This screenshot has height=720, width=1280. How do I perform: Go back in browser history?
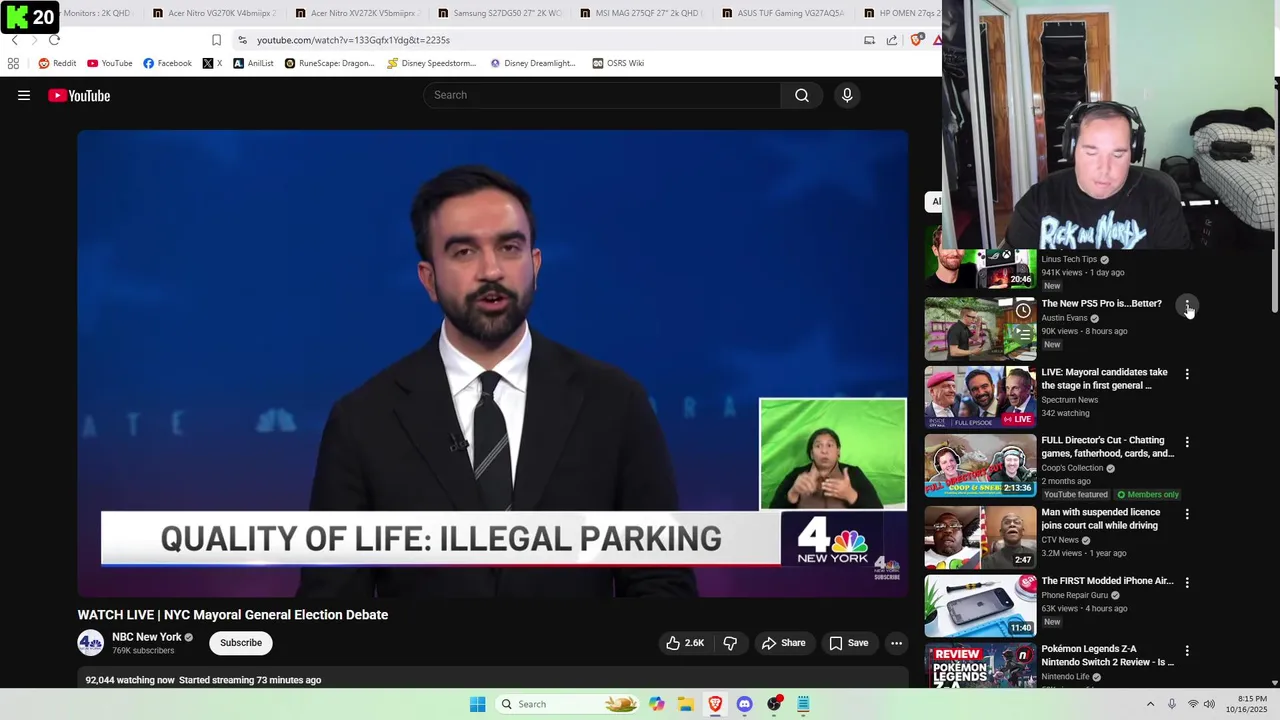[14, 40]
